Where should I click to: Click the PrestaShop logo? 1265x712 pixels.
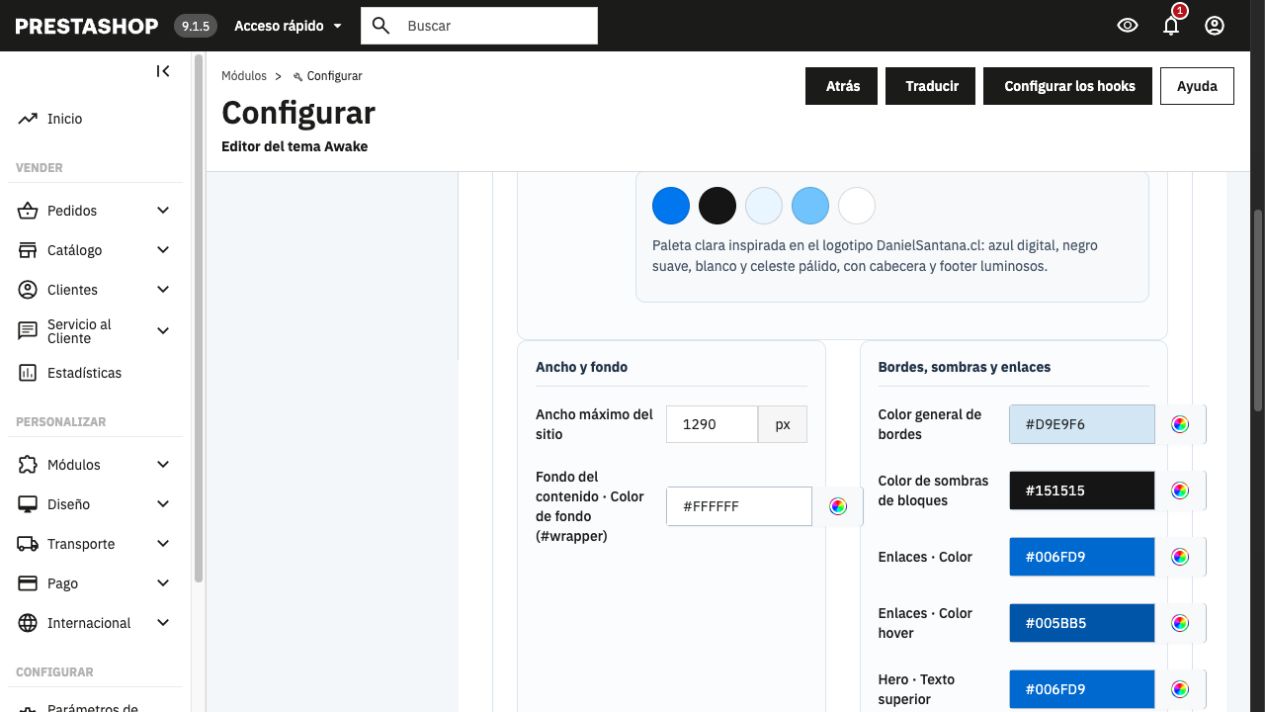point(87,26)
